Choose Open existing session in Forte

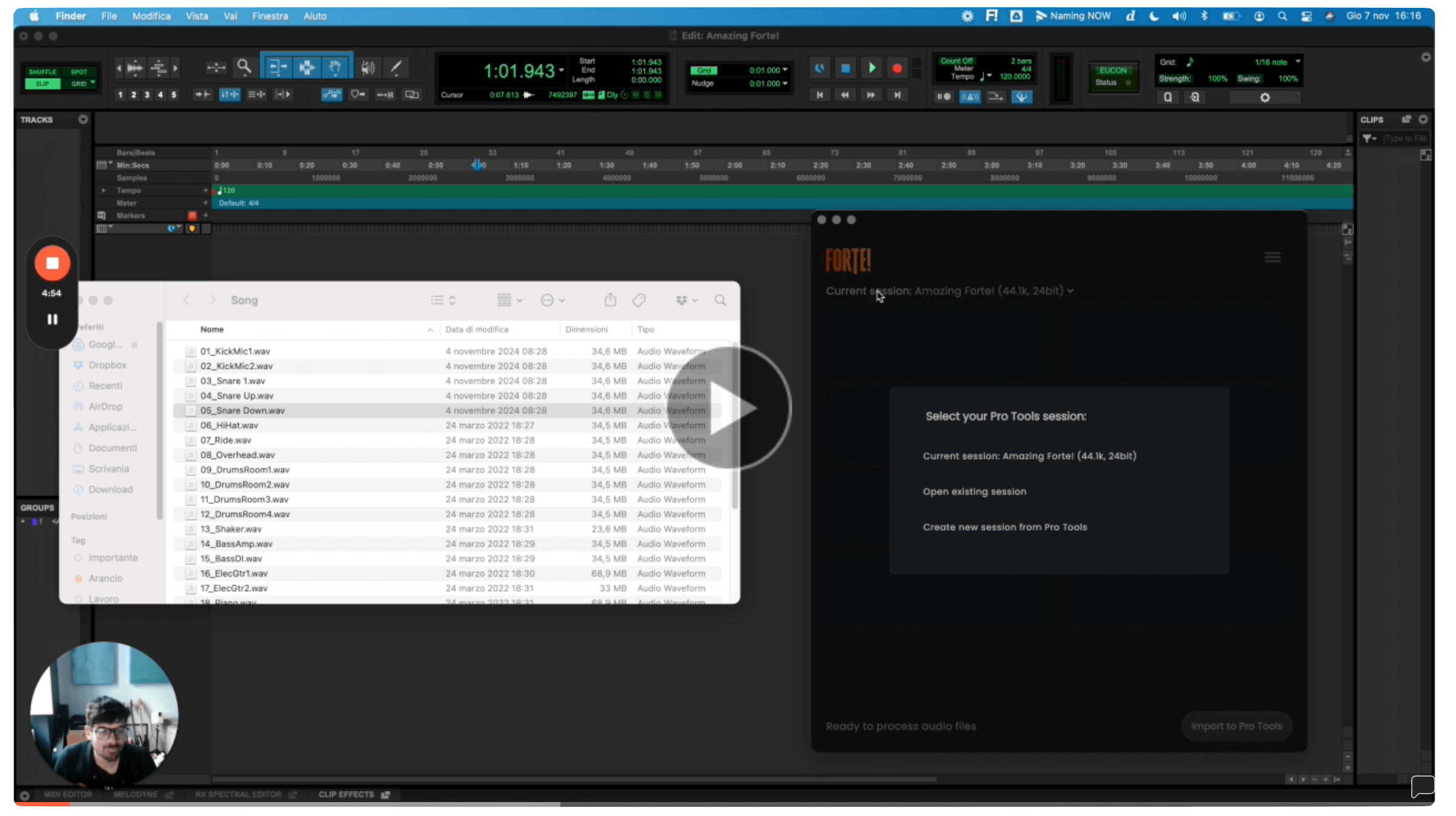click(x=974, y=491)
